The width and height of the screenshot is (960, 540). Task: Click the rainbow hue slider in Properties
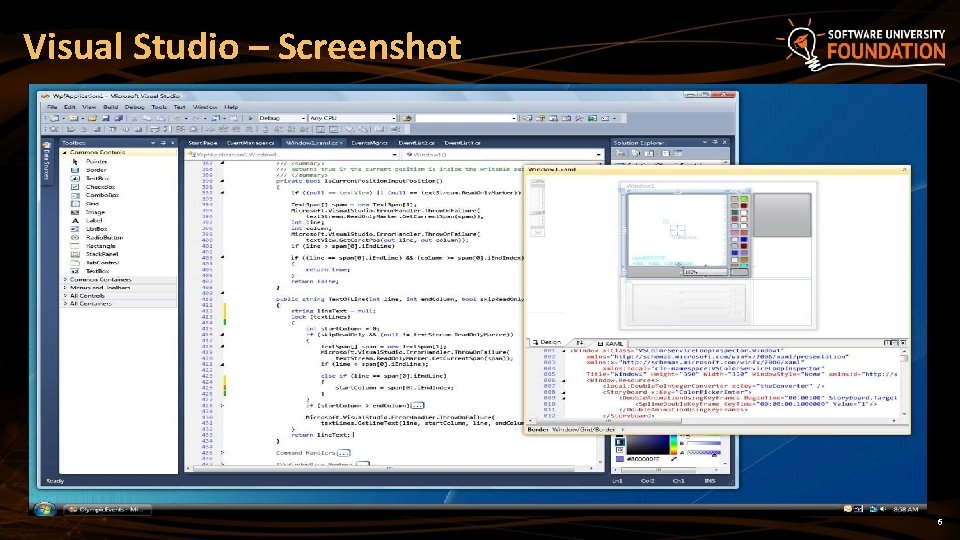click(673, 444)
